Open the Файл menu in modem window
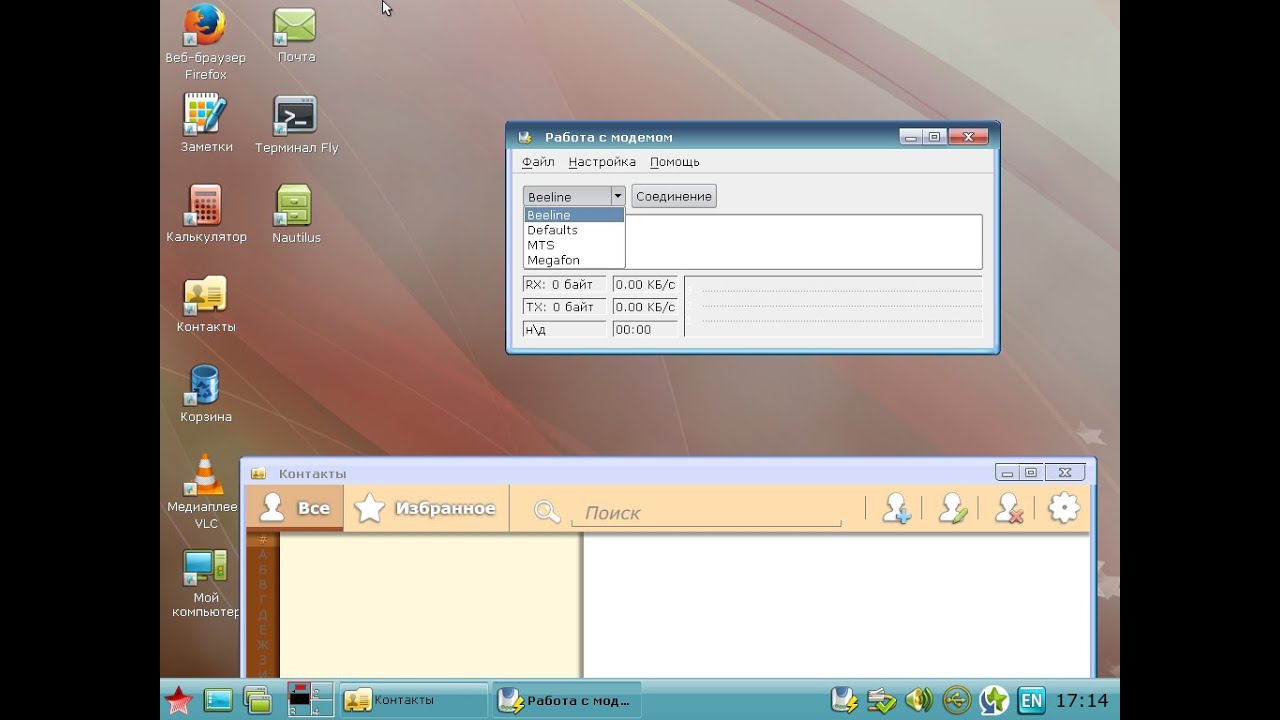This screenshot has width=1280, height=720. click(x=538, y=162)
